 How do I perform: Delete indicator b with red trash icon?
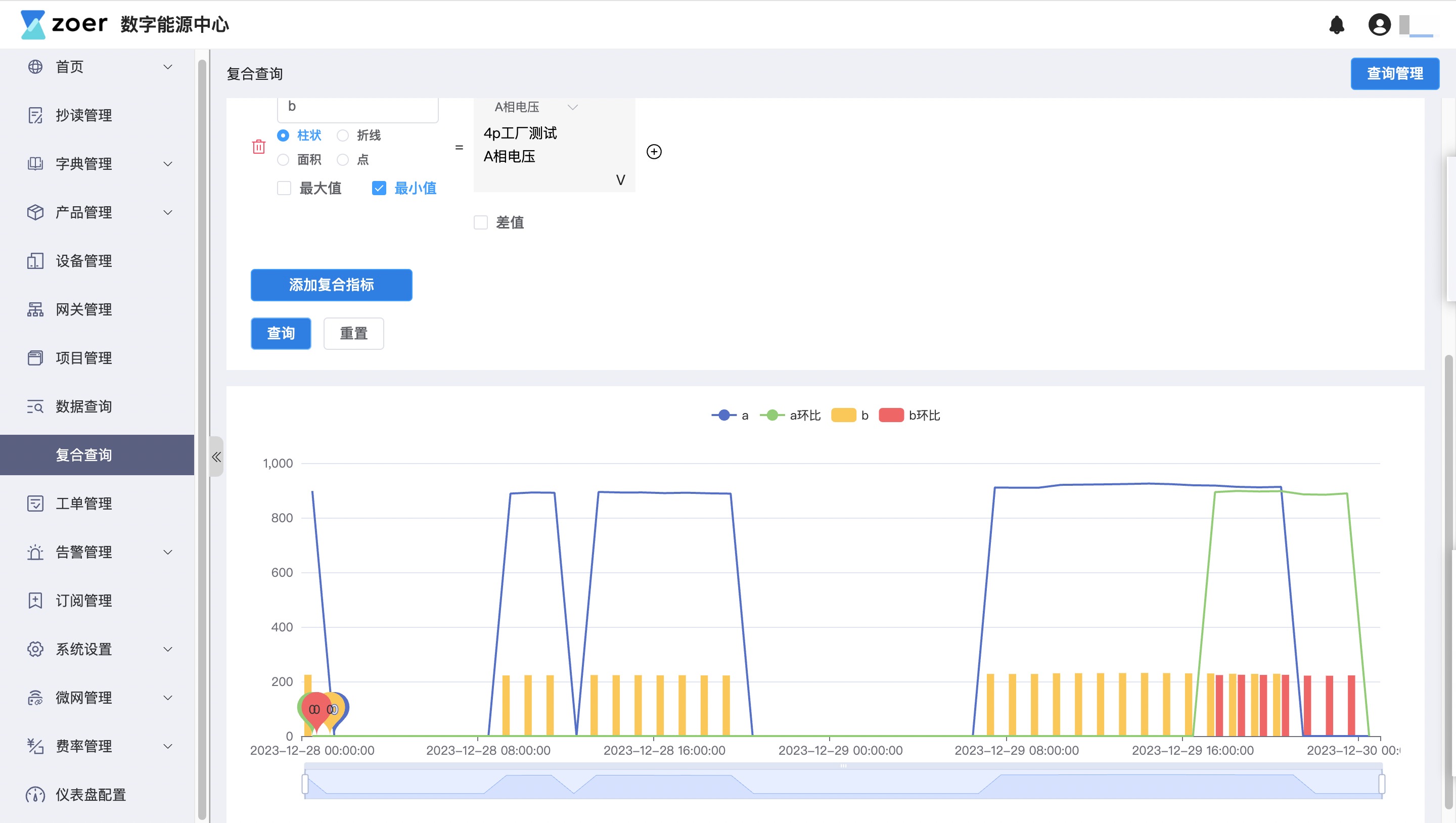(259, 147)
